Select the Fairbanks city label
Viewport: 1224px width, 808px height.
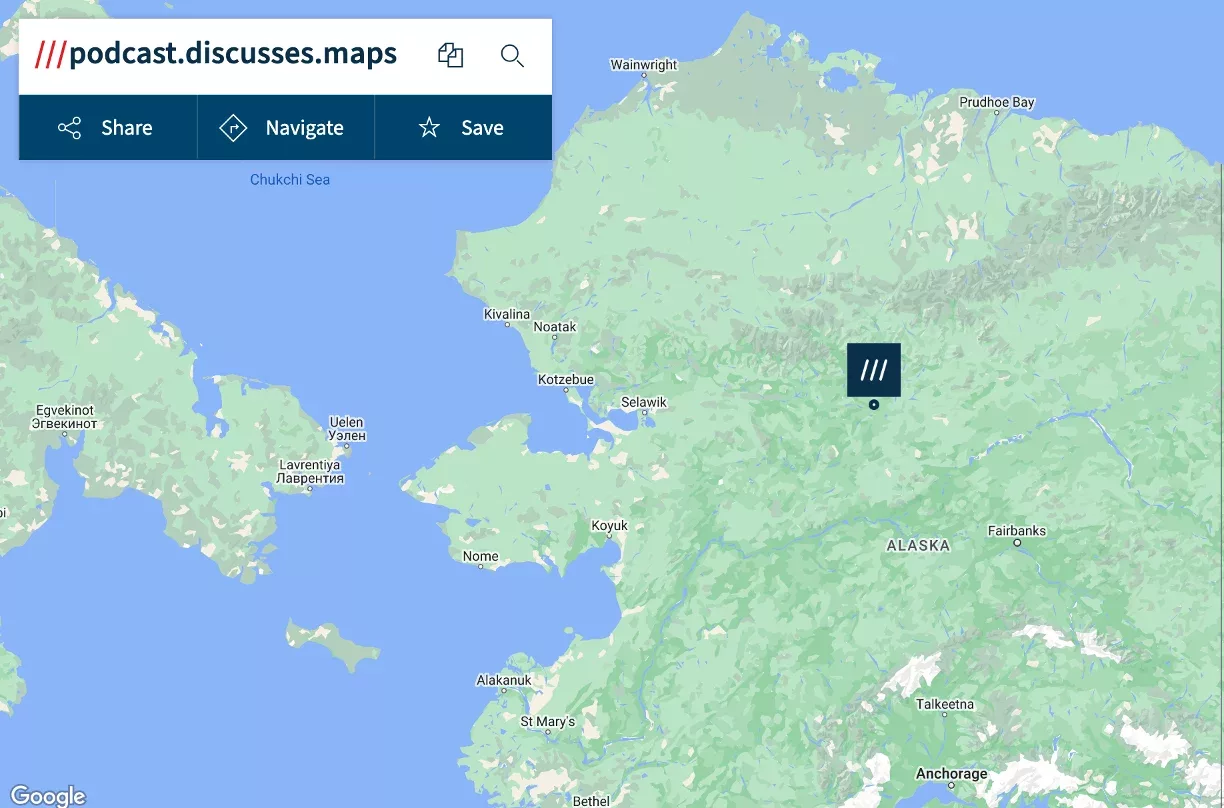click(1016, 531)
